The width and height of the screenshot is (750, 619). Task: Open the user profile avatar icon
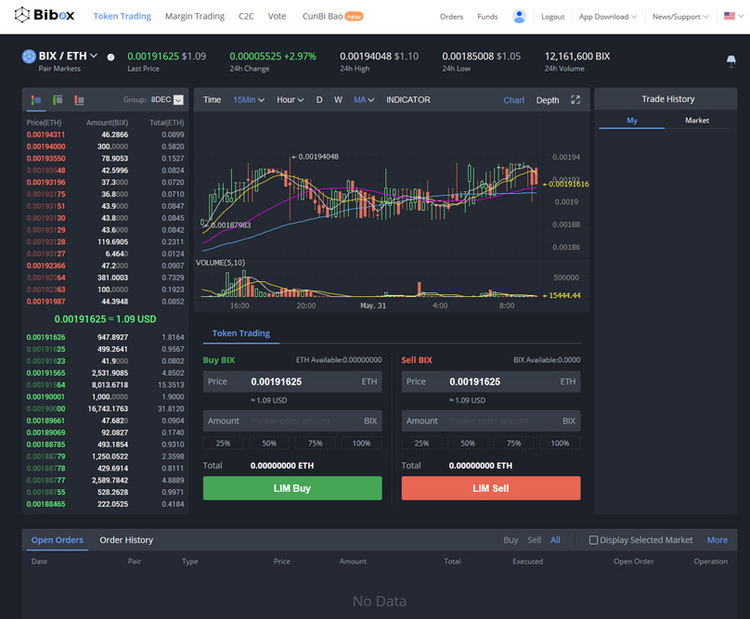click(519, 16)
